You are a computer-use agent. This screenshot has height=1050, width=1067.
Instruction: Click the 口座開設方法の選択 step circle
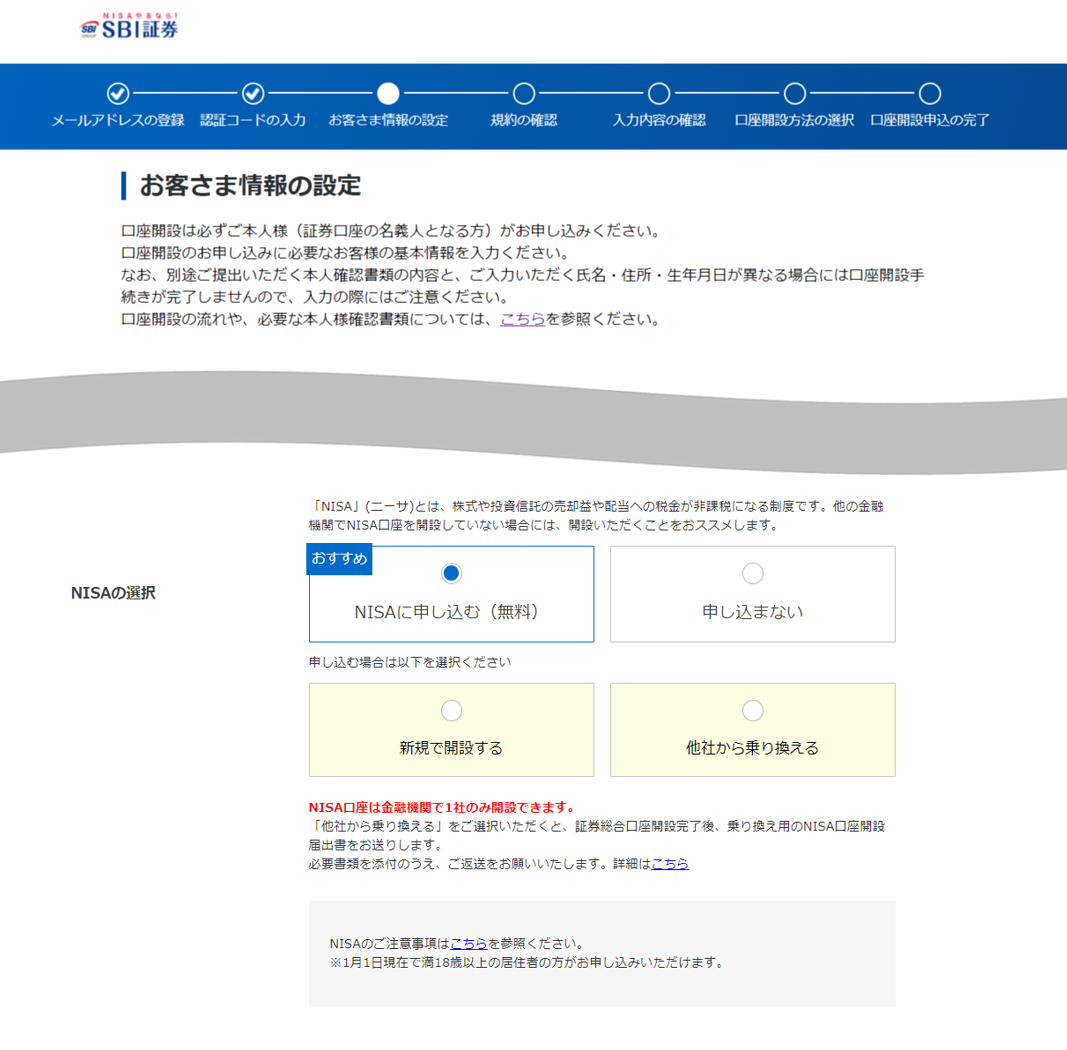point(793,93)
